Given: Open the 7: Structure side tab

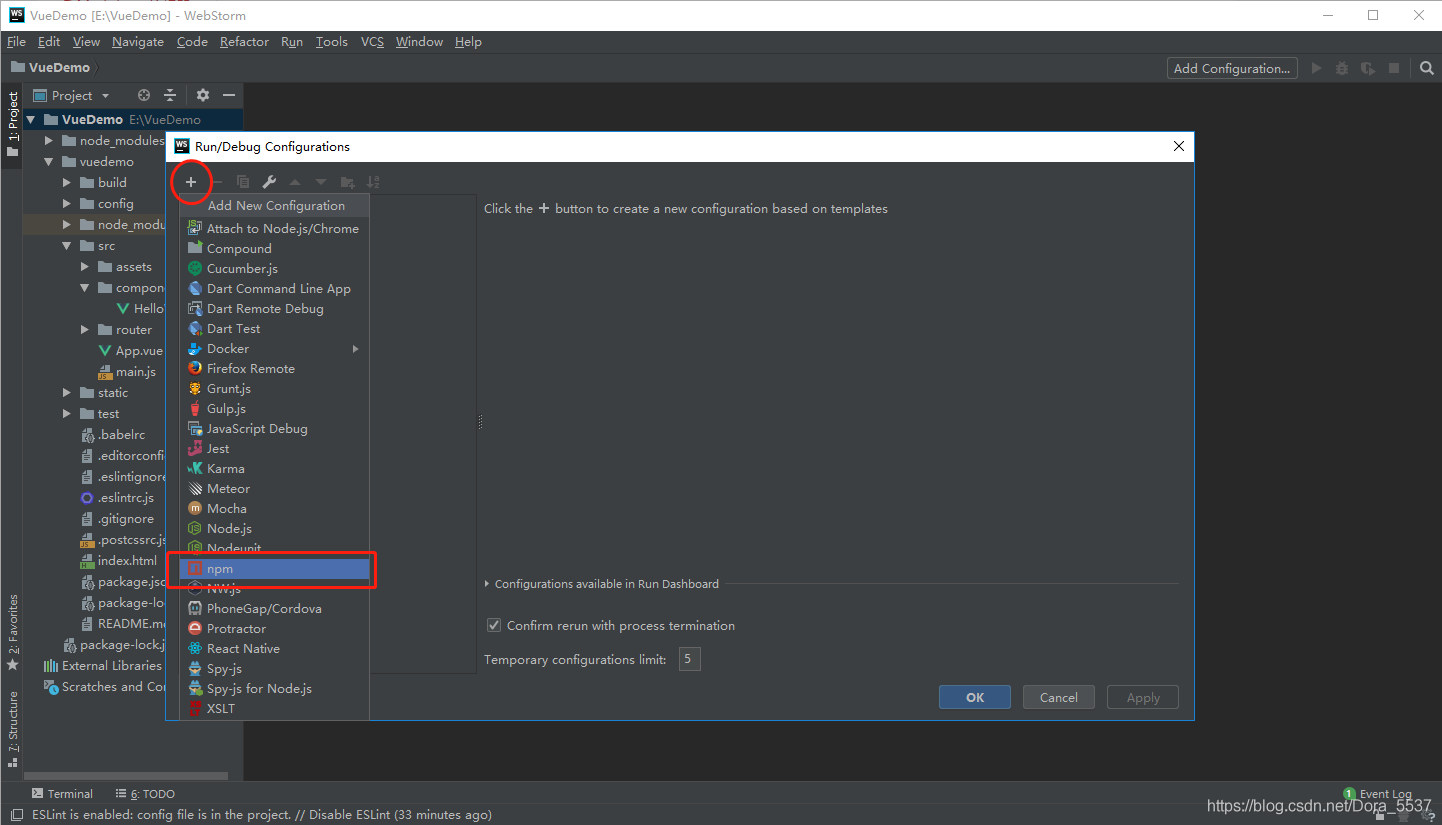Looking at the screenshot, I should 13,729.
